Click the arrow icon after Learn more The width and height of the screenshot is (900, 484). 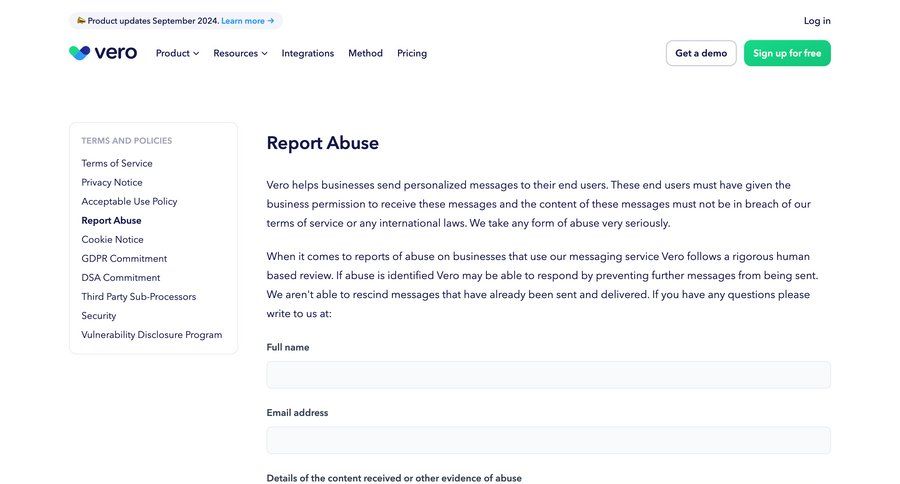271,21
